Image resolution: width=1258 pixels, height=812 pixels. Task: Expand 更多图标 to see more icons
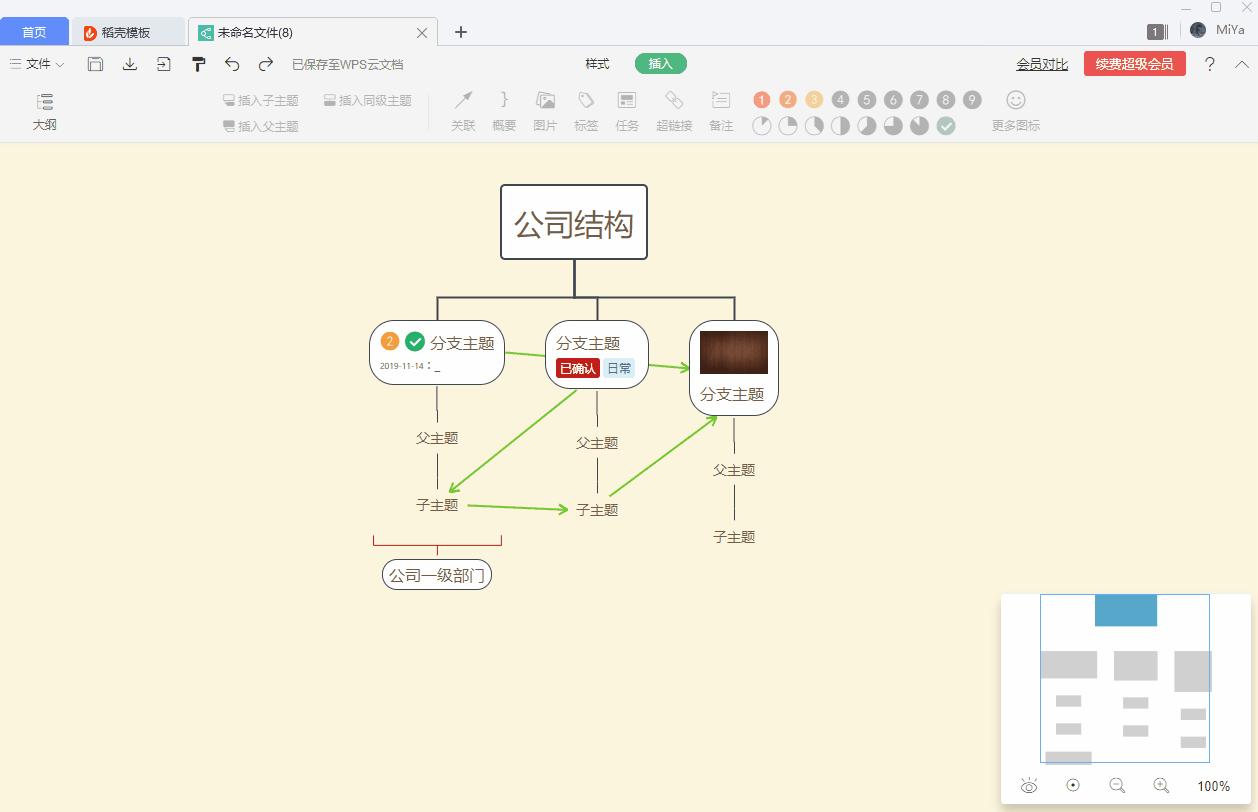coord(1014,112)
